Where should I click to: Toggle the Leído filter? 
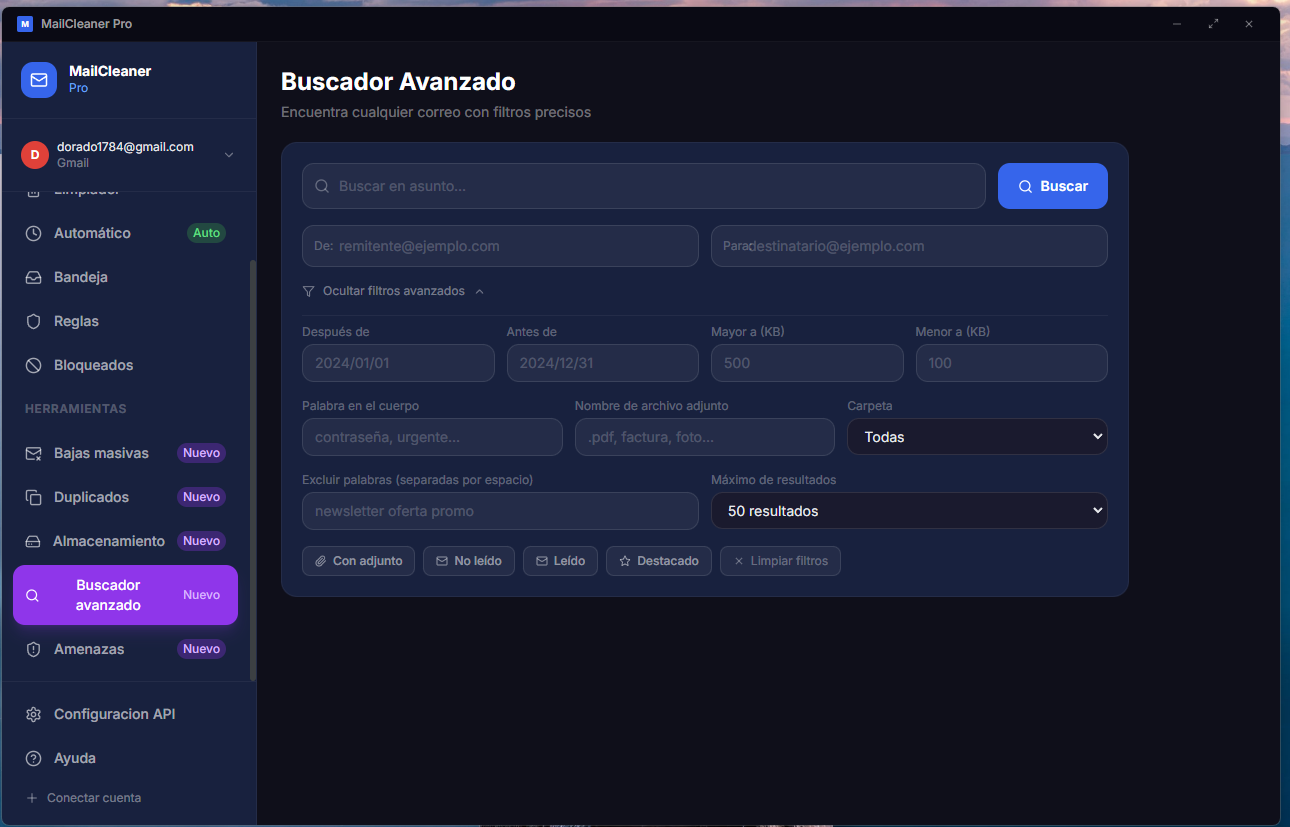[x=560, y=561]
